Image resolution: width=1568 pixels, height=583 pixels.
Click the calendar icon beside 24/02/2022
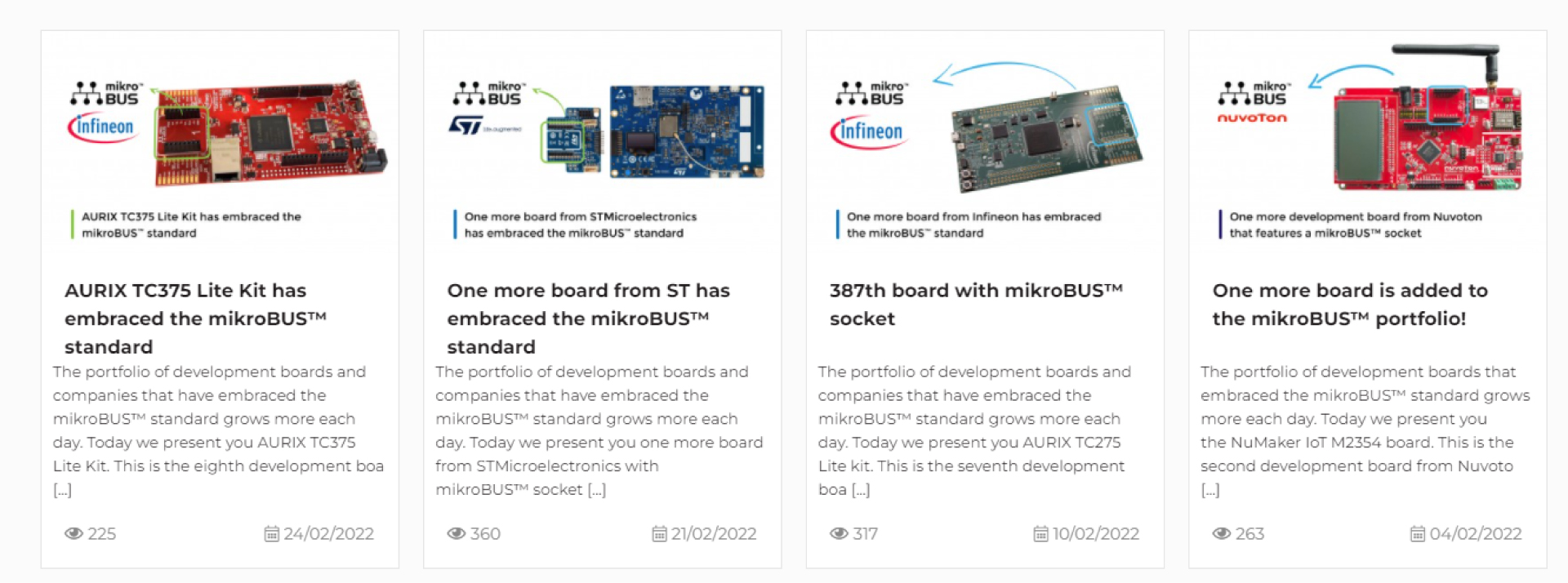click(x=272, y=534)
